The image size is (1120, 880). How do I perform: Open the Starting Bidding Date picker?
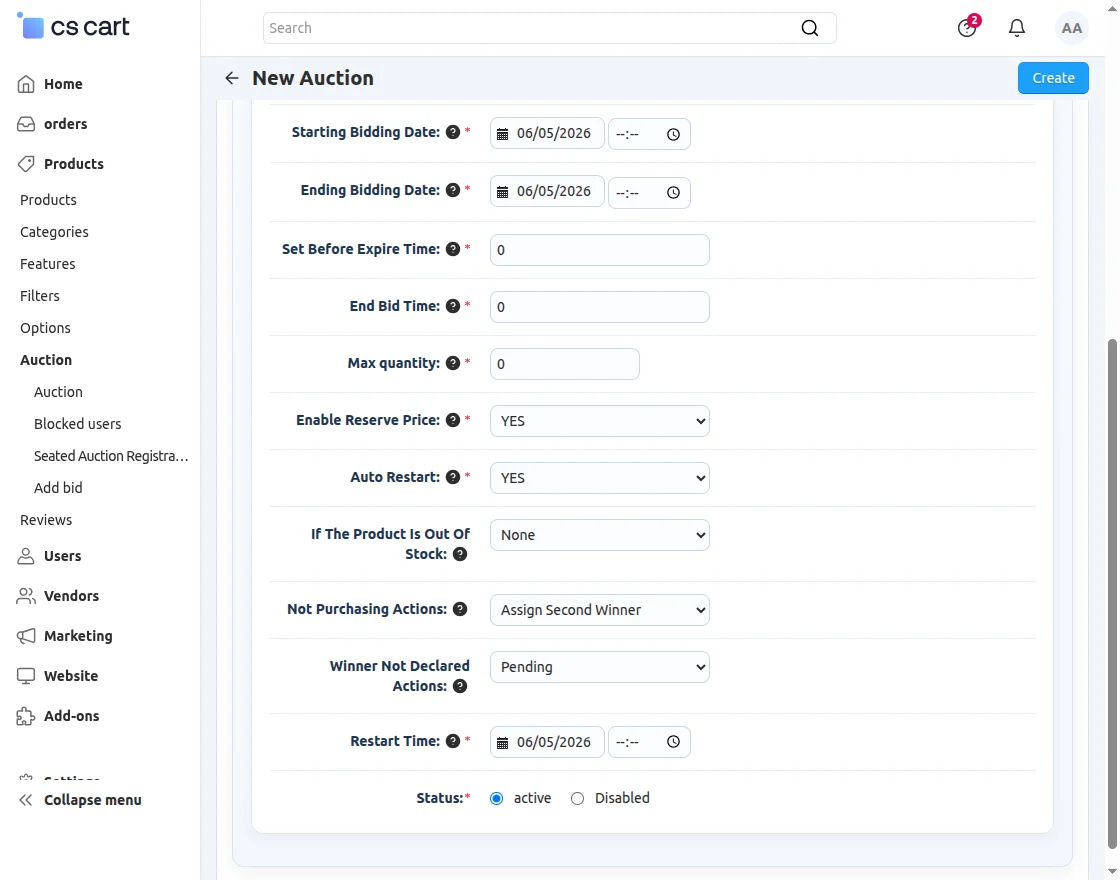pos(547,134)
